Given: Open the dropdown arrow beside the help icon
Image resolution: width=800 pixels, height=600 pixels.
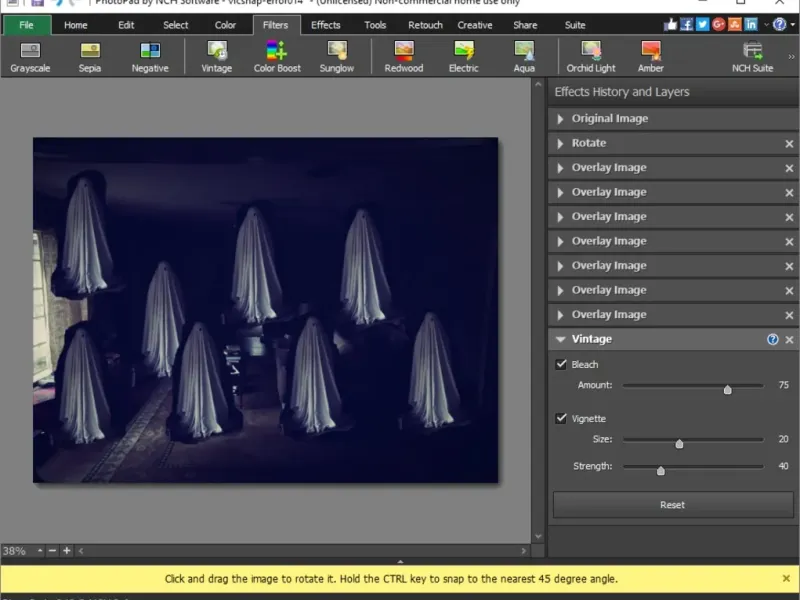Looking at the screenshot, I should [792, 24].
